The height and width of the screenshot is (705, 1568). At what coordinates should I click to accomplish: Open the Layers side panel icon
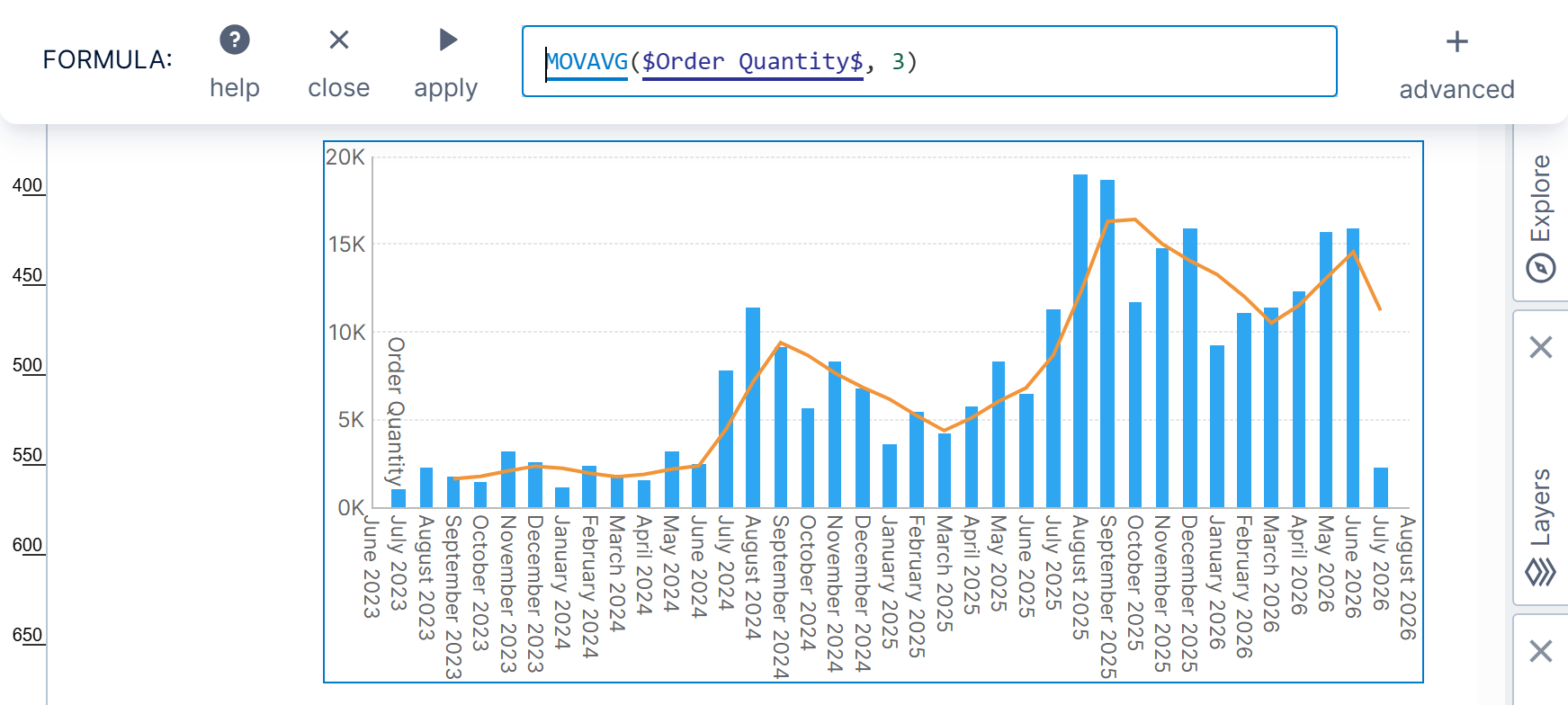point(1541,571)
